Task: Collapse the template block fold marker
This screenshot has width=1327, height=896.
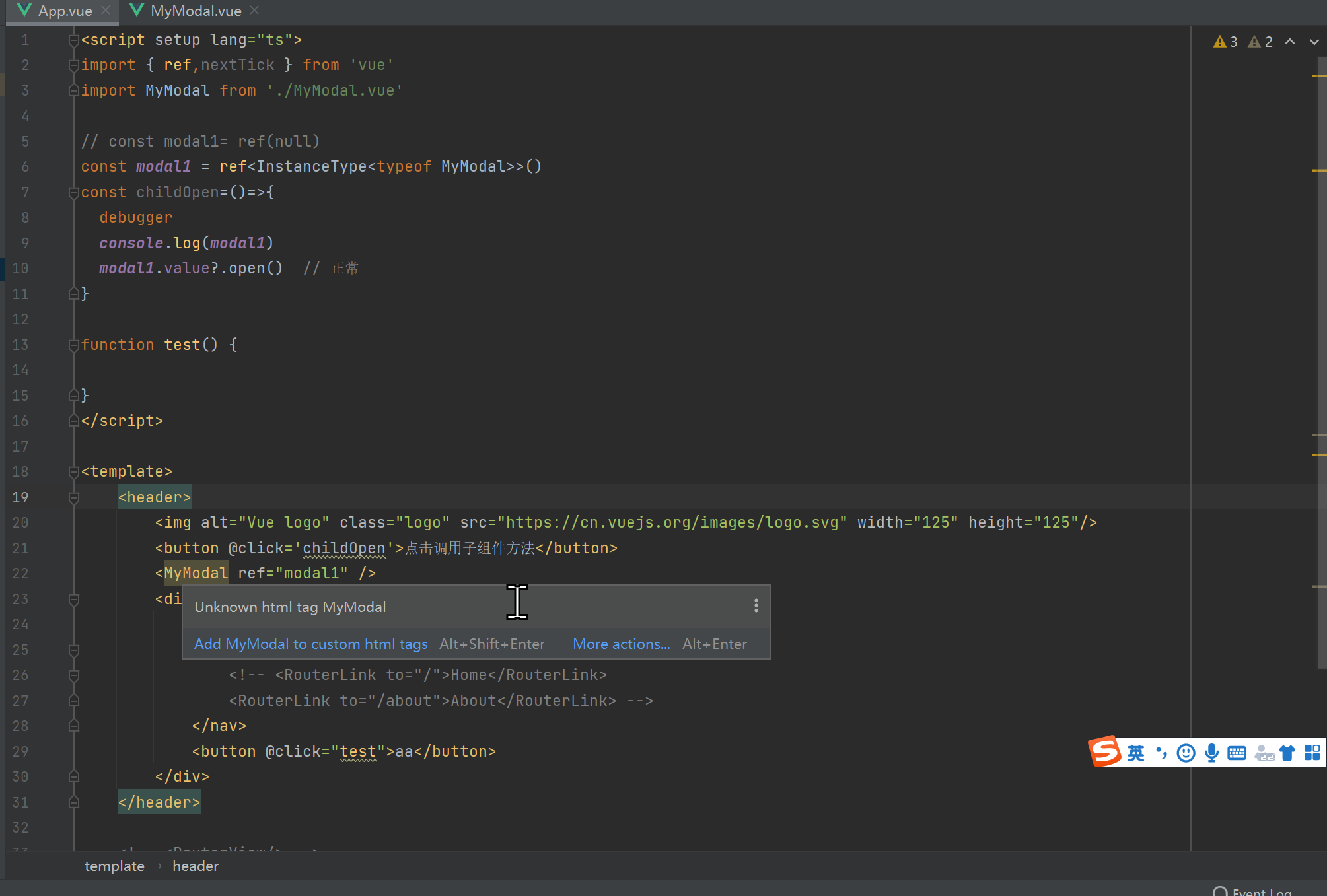Action: pos(73,471)
